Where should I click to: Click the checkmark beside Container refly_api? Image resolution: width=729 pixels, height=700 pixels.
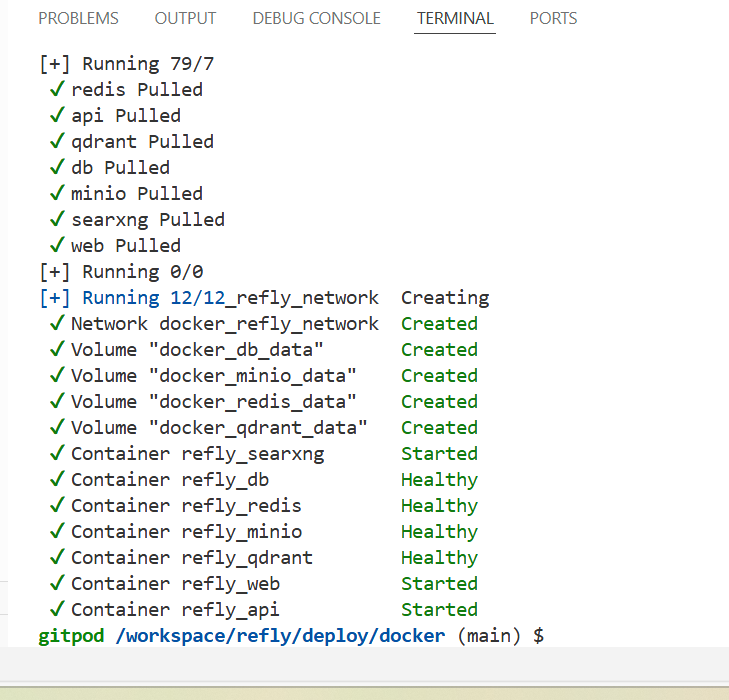pos(57,610)
